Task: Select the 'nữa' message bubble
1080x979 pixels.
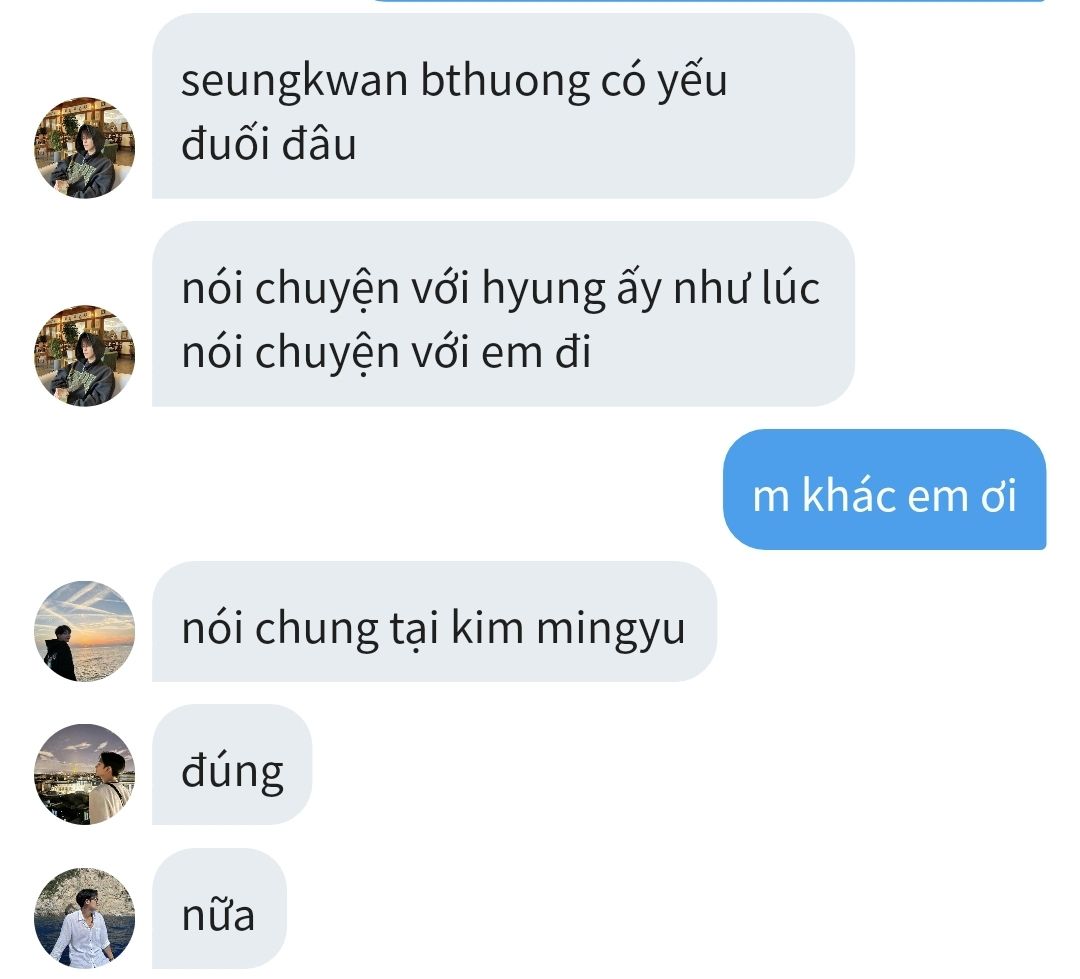Action: (x=219, y=909)
